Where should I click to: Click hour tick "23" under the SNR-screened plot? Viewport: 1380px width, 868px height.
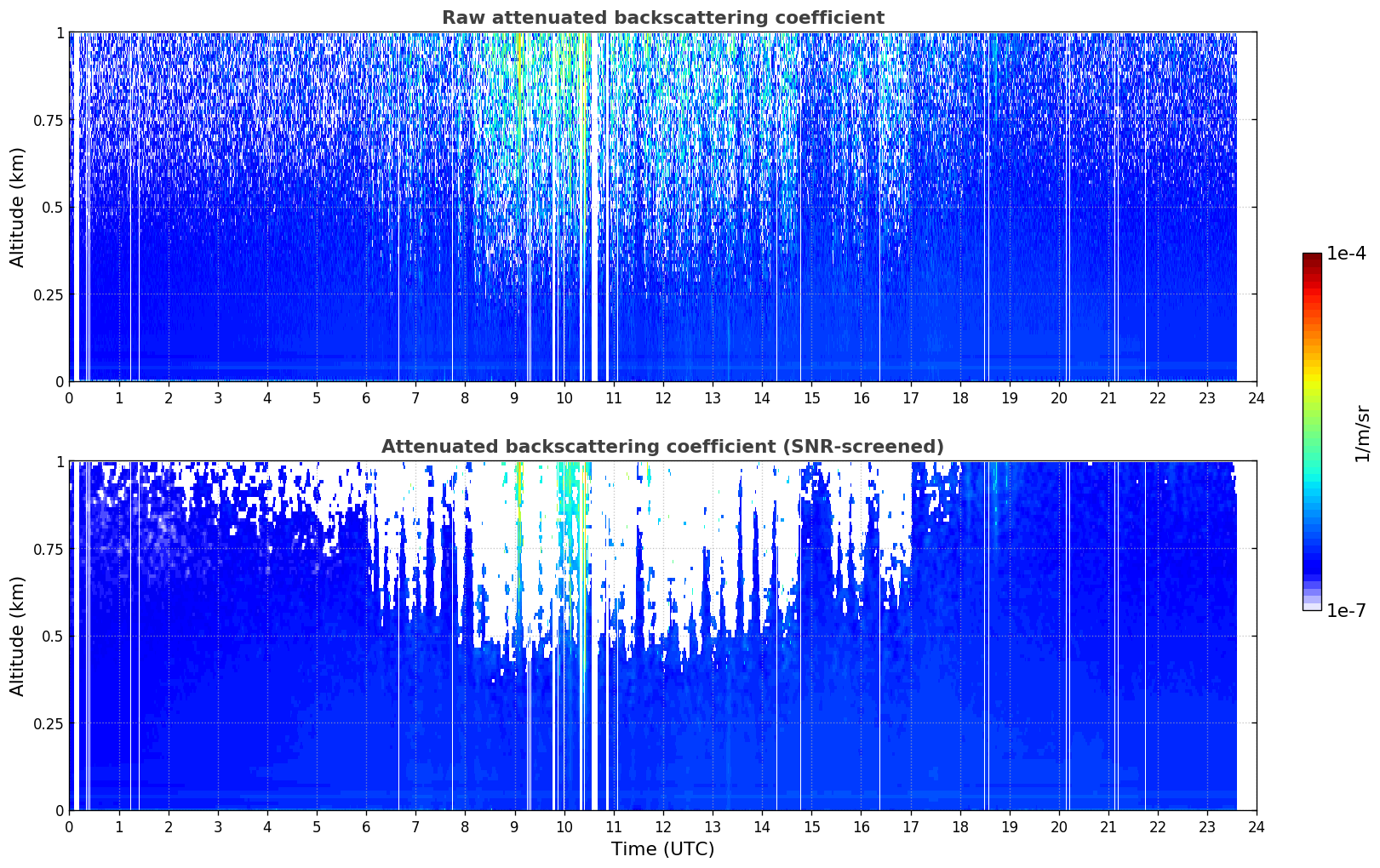point(1206,826)
